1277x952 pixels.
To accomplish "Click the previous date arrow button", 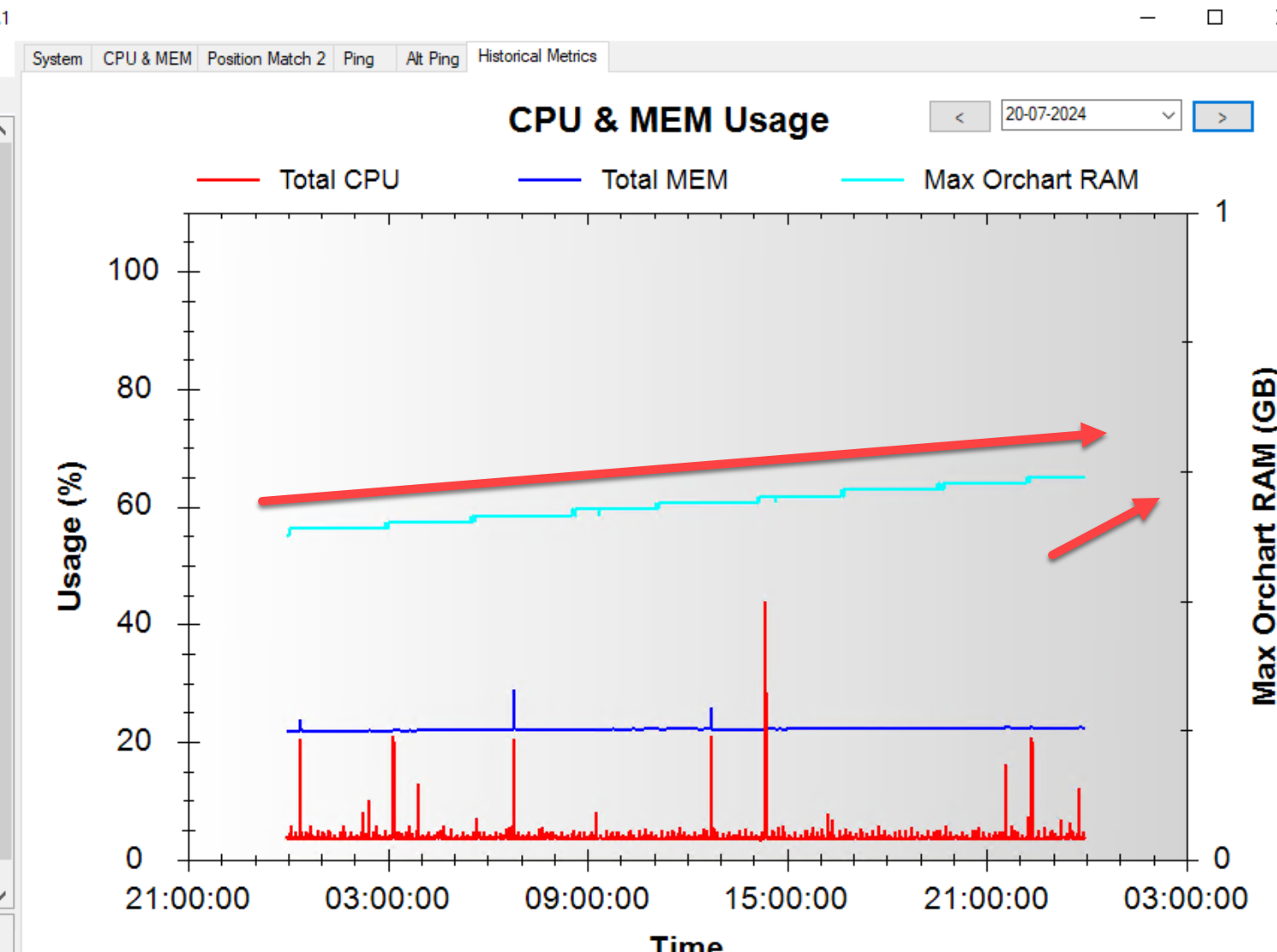I will tap(959, 117).
